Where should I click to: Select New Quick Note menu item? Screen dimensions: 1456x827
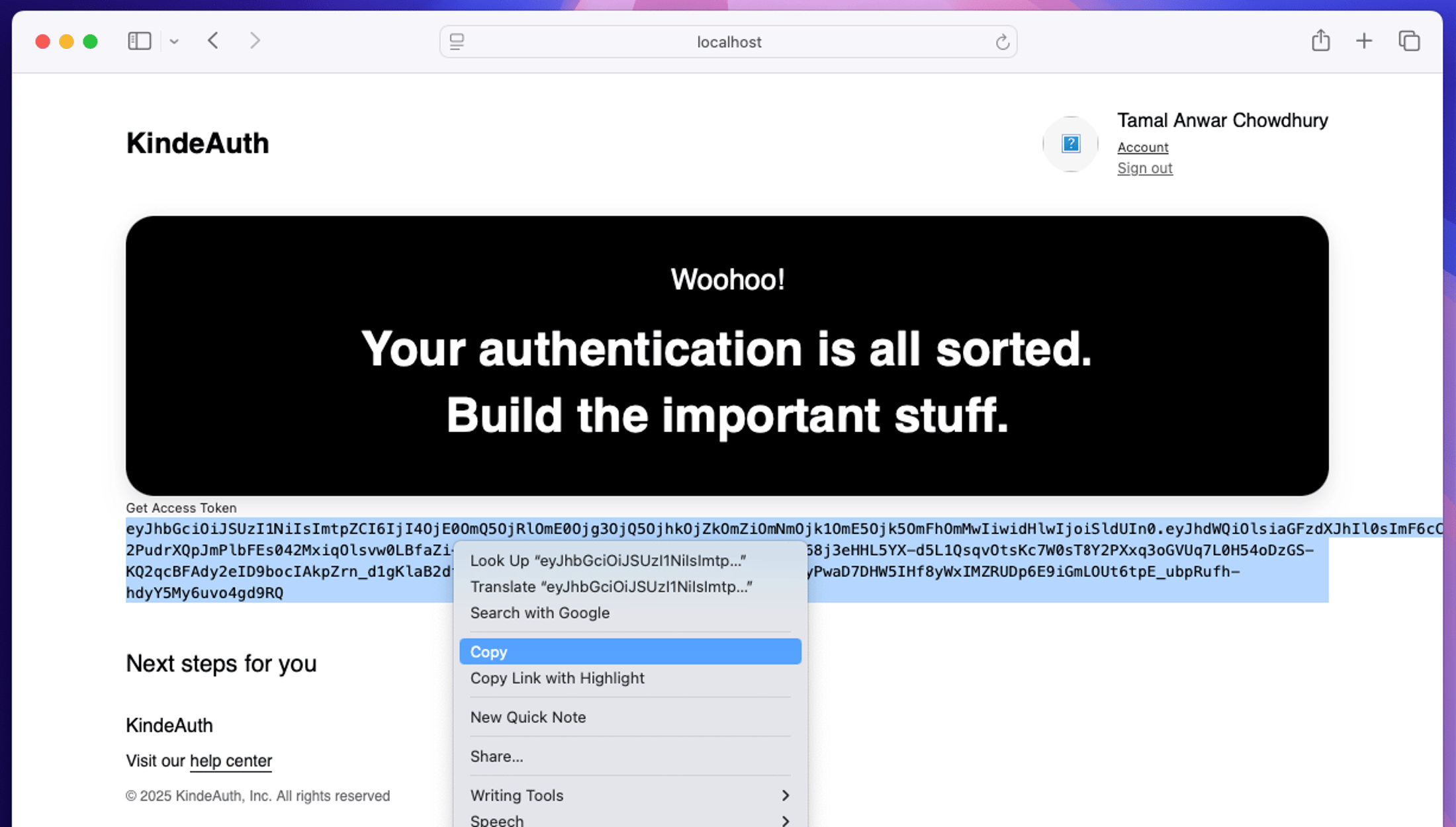pos(527,717)
